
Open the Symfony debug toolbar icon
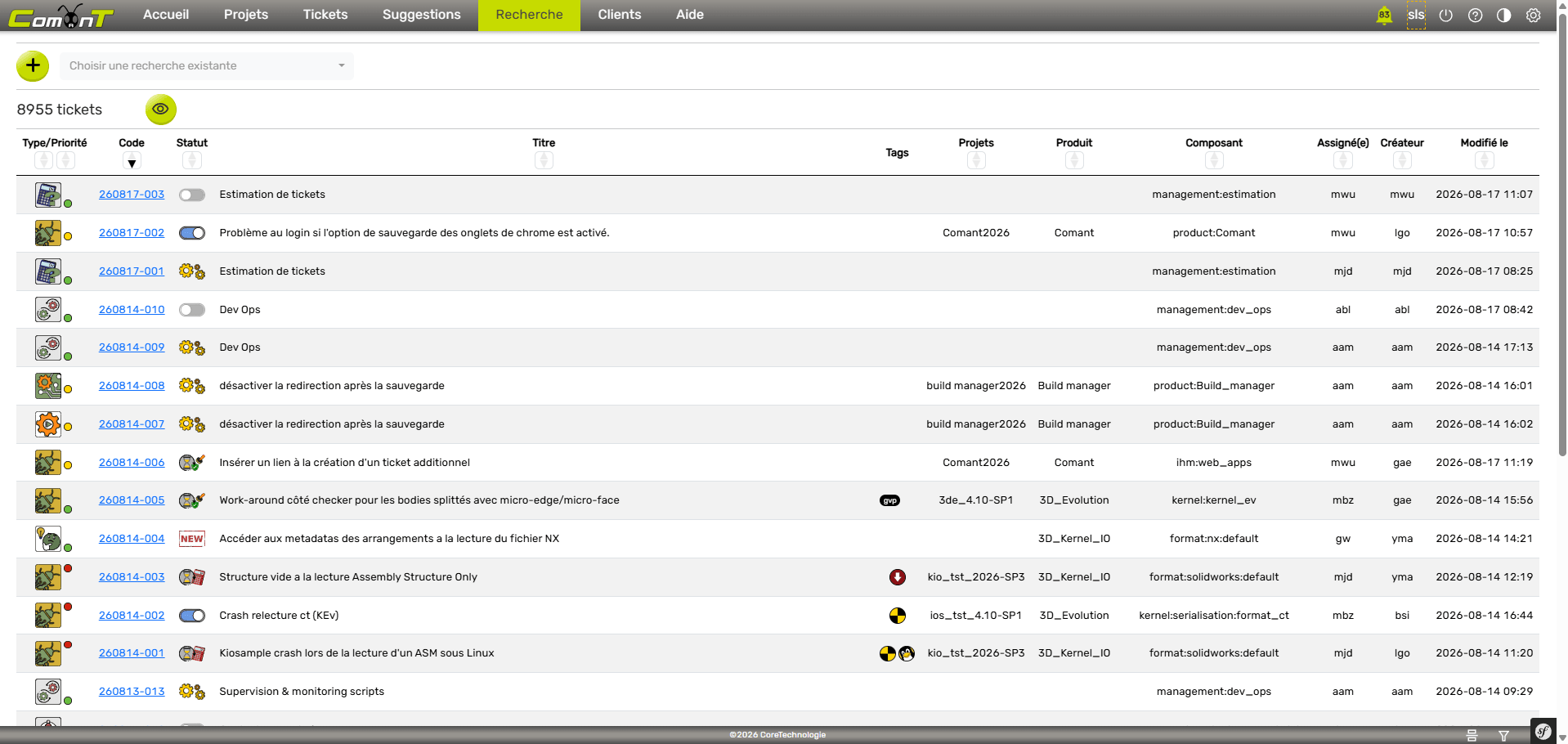pos(1543,731)
